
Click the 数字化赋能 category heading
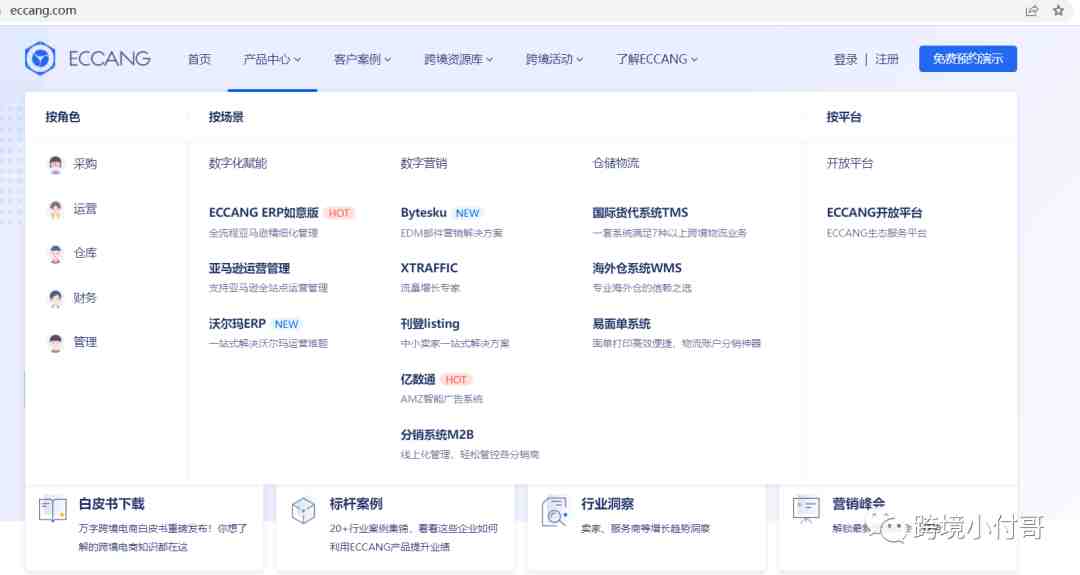point(238,163)
